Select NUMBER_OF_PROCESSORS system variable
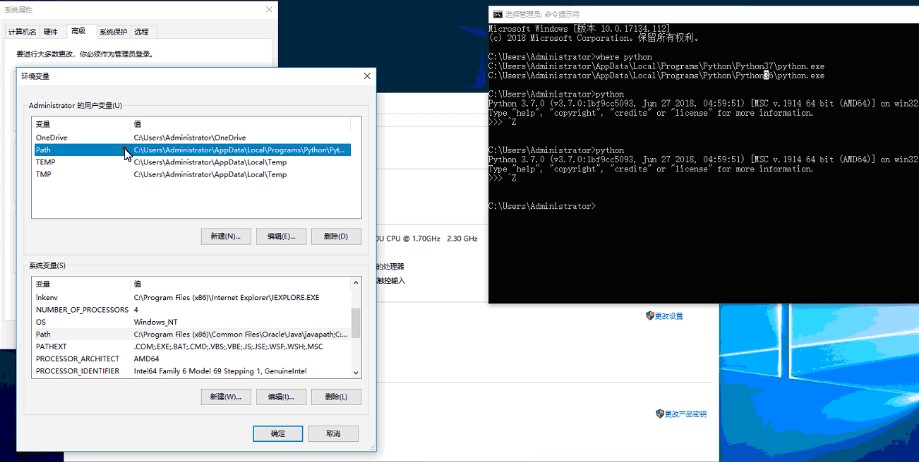Screen dimensions: 919x462 191,310
